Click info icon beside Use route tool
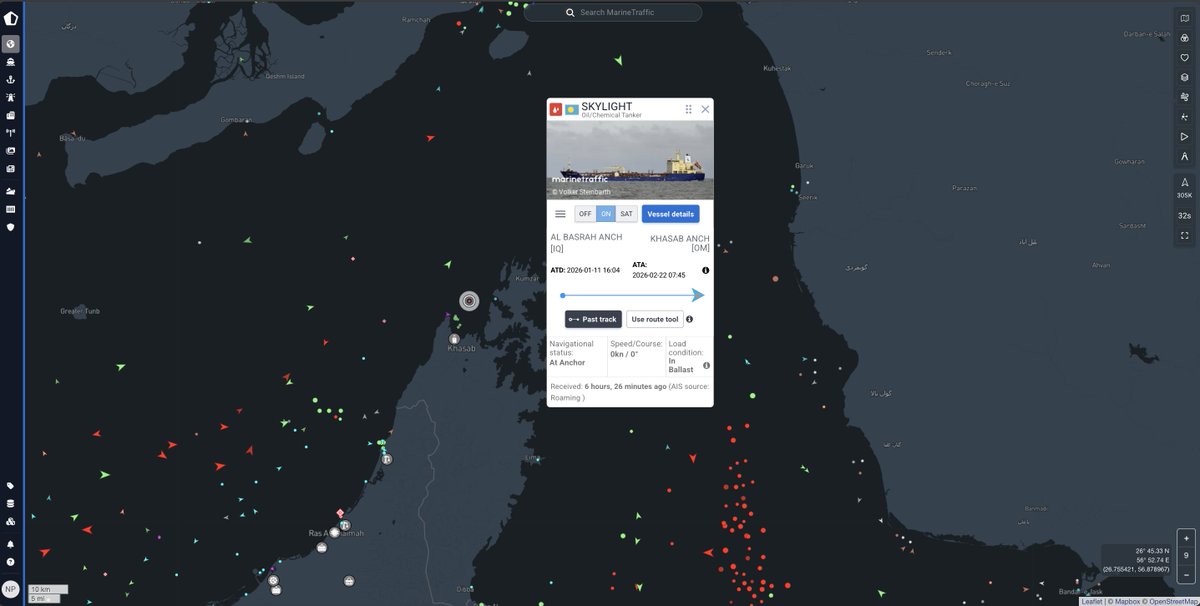 click(x=690, y=319)
